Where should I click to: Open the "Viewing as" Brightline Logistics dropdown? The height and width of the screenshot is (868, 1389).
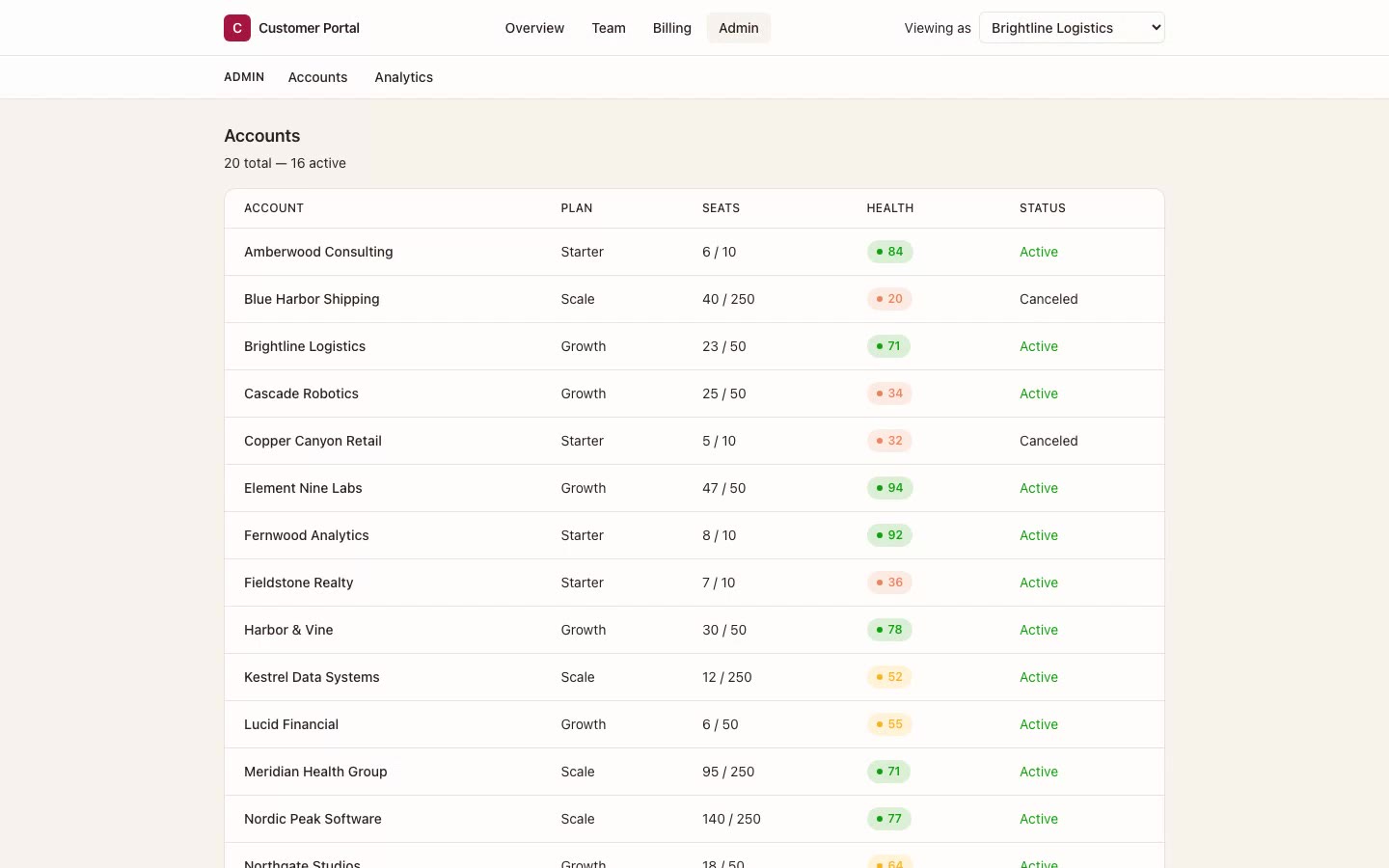(1072, 28)
